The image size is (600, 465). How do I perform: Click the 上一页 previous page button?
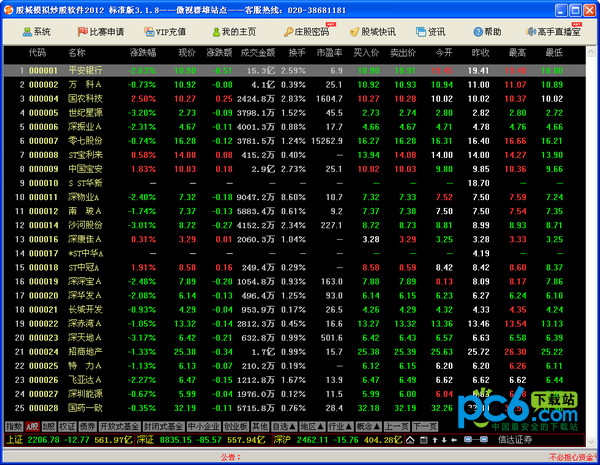click(x=398, y=425)
